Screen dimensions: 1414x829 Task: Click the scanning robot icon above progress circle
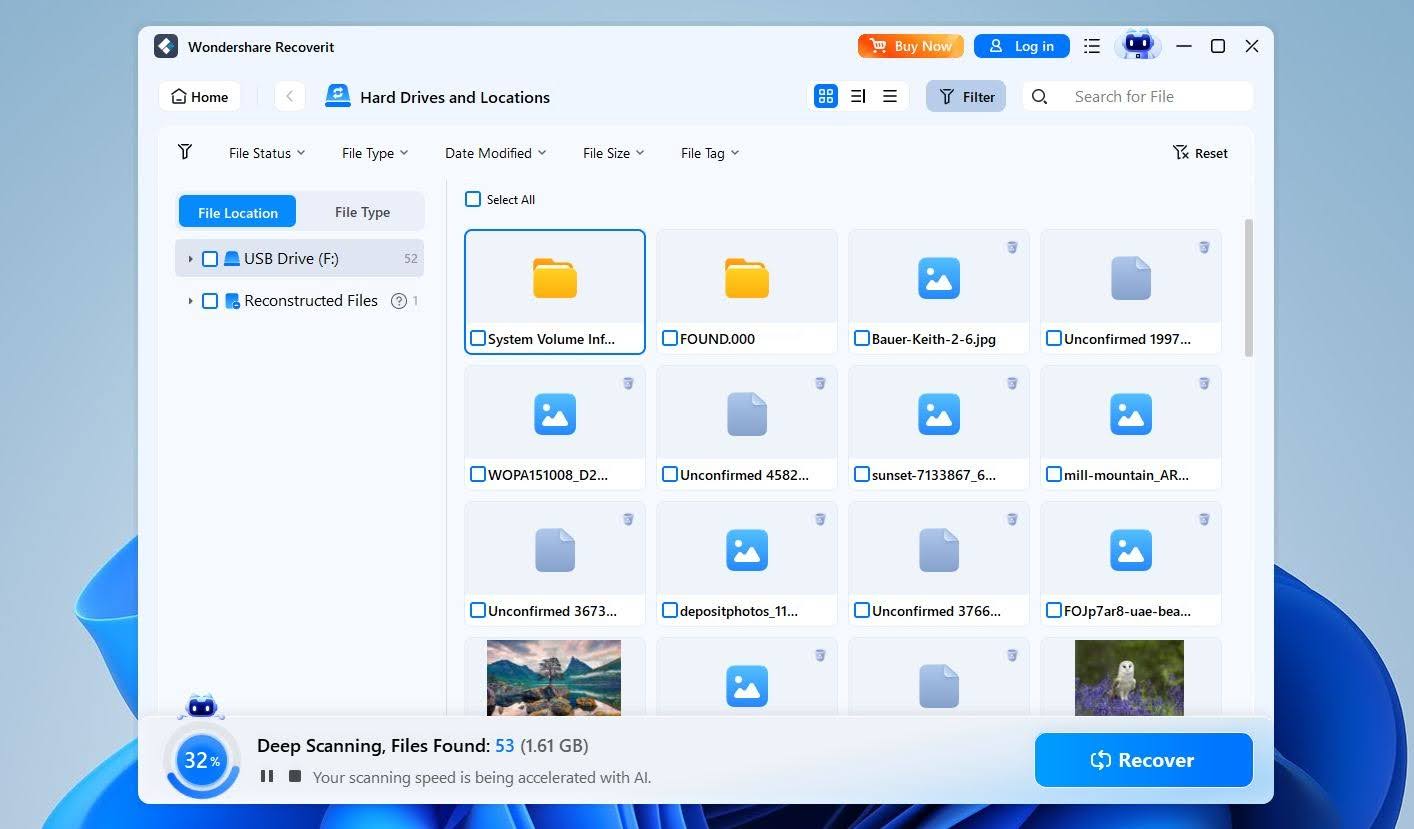(x=202, y=706)
